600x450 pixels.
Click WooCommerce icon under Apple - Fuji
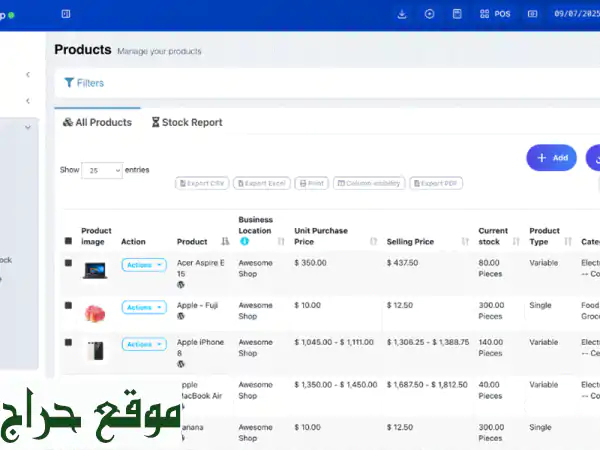(181, 316)
